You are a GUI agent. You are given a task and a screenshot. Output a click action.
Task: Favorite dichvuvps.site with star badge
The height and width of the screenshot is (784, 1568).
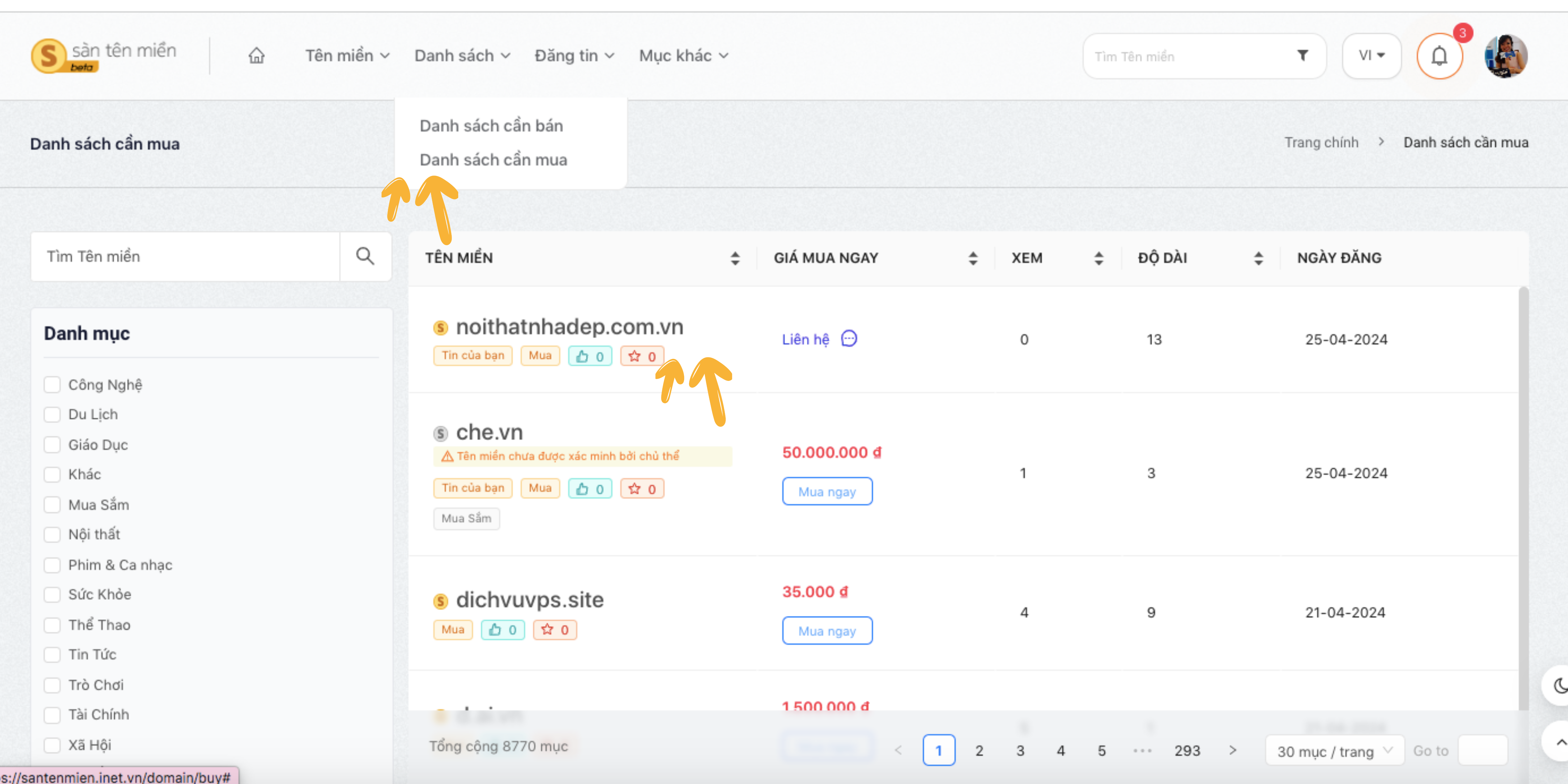[x=555, y=630]
